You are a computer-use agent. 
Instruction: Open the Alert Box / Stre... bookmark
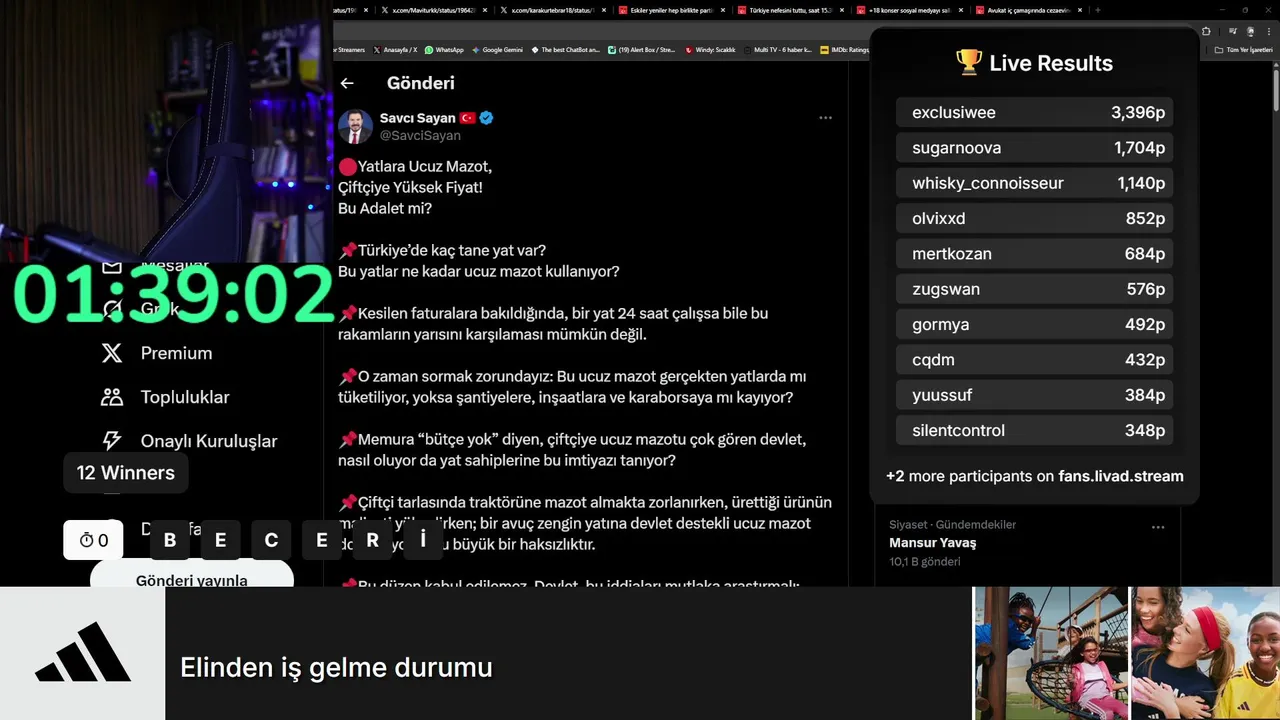pos(642,49)
